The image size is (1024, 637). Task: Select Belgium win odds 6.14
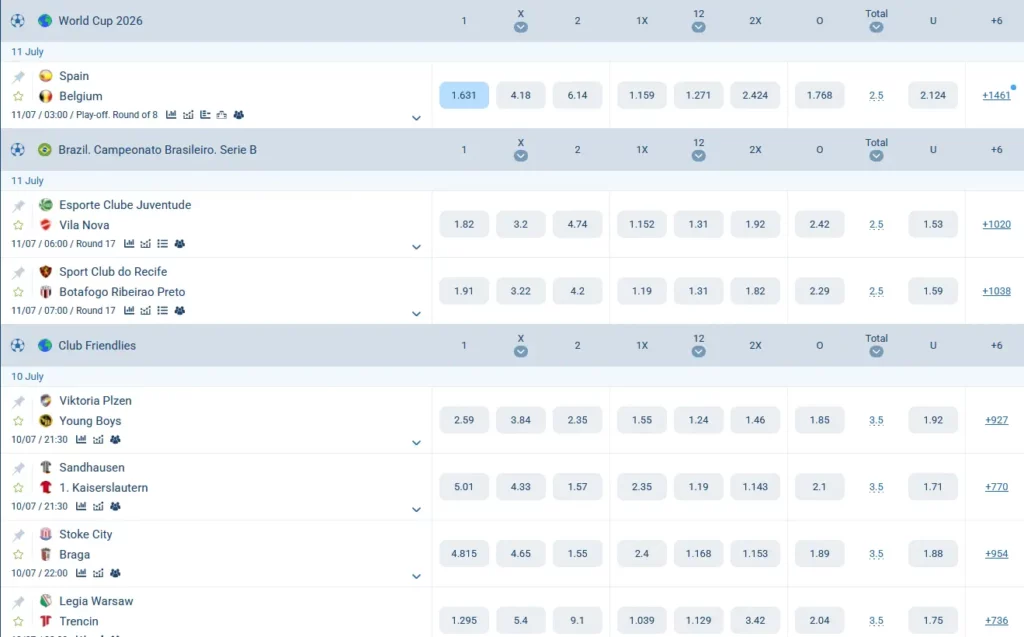pos(577,95)
